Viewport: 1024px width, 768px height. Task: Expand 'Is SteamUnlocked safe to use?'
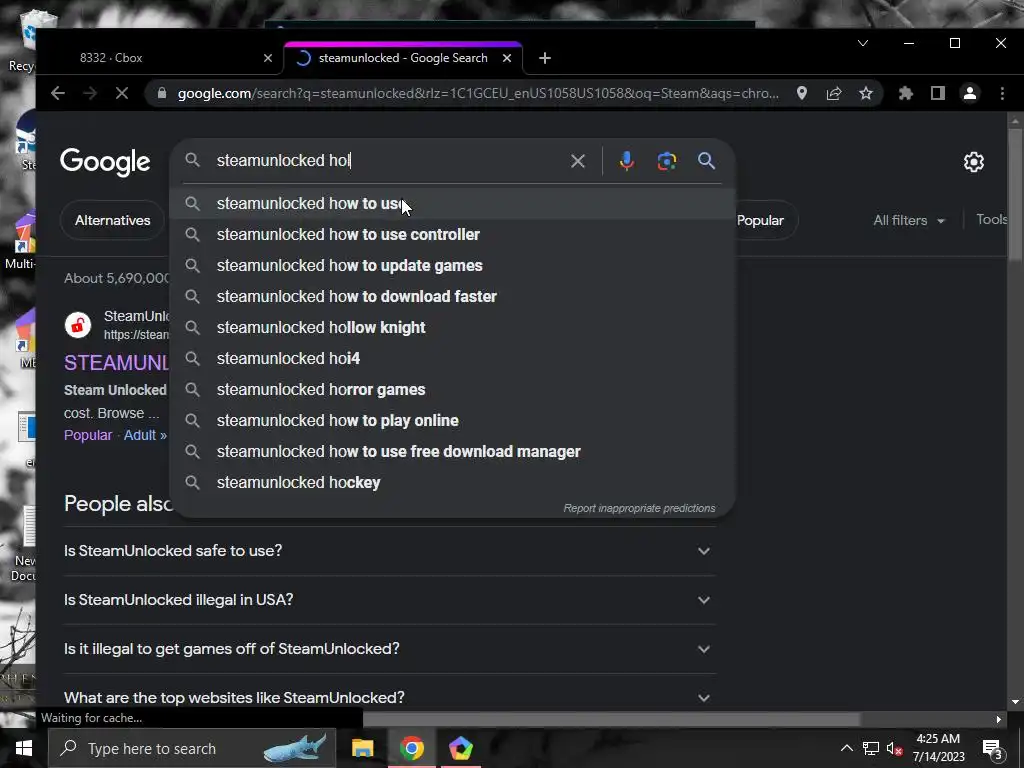[x=389, y=551]
